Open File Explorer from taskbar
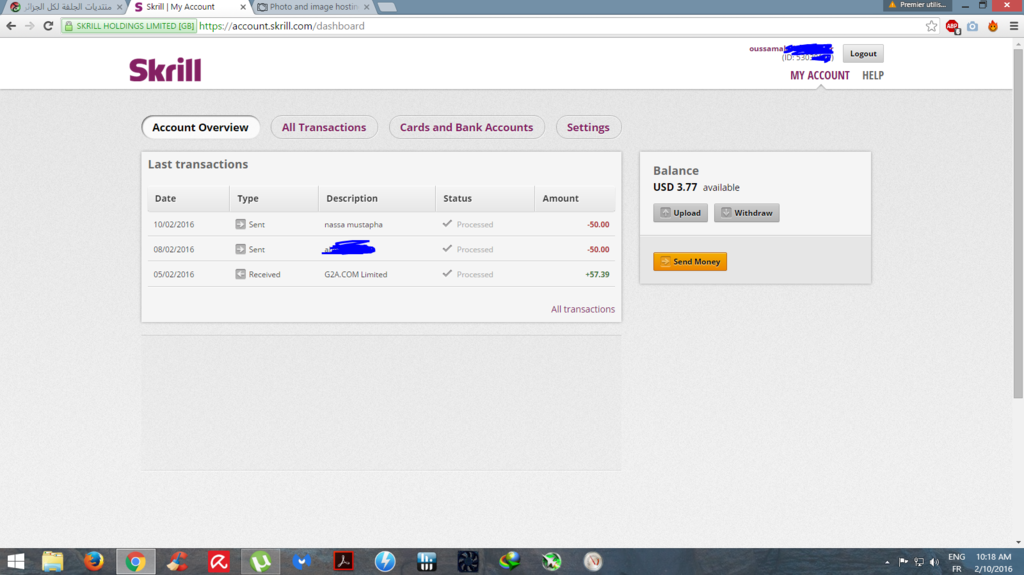The image size is (1024, 575). [52, 561]
